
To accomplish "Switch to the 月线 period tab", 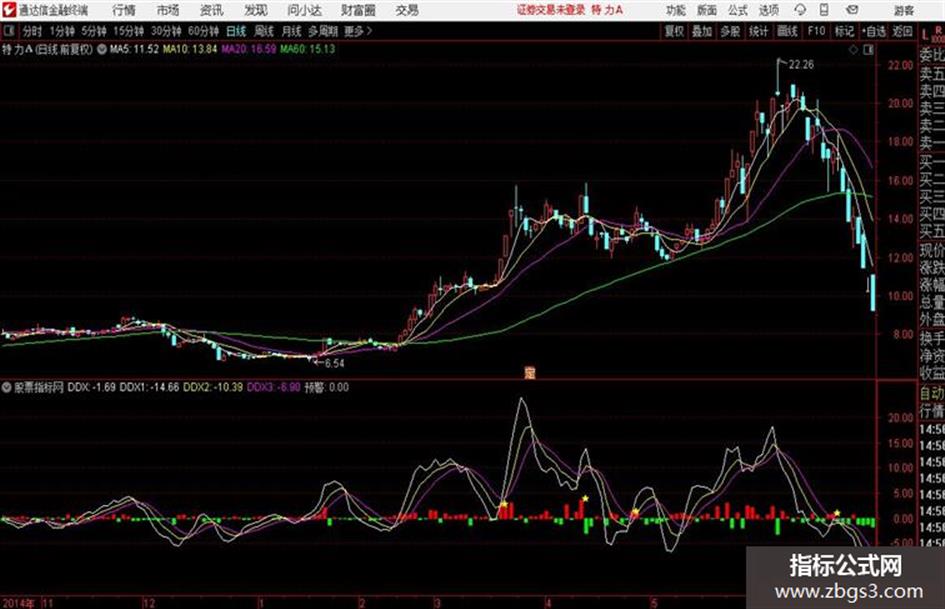I will (x=292, y=31).
